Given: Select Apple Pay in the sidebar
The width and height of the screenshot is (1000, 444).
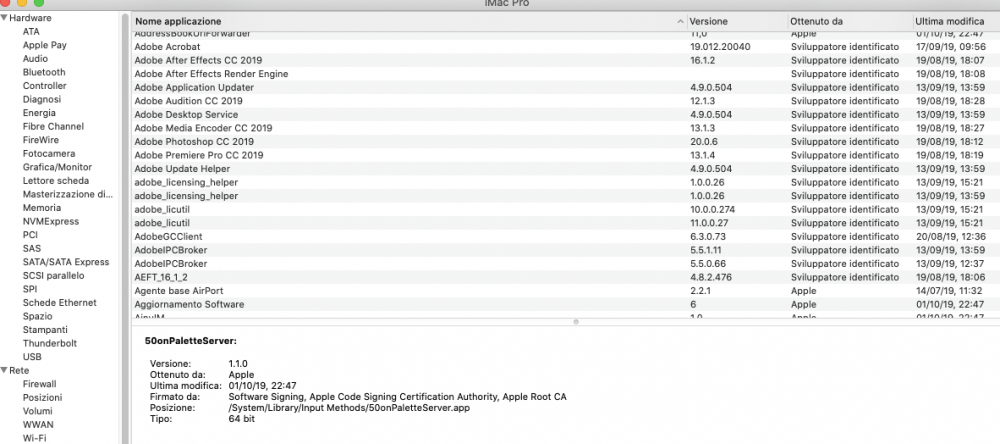Looking at the screenshot, I should click(x=45, y=45).
